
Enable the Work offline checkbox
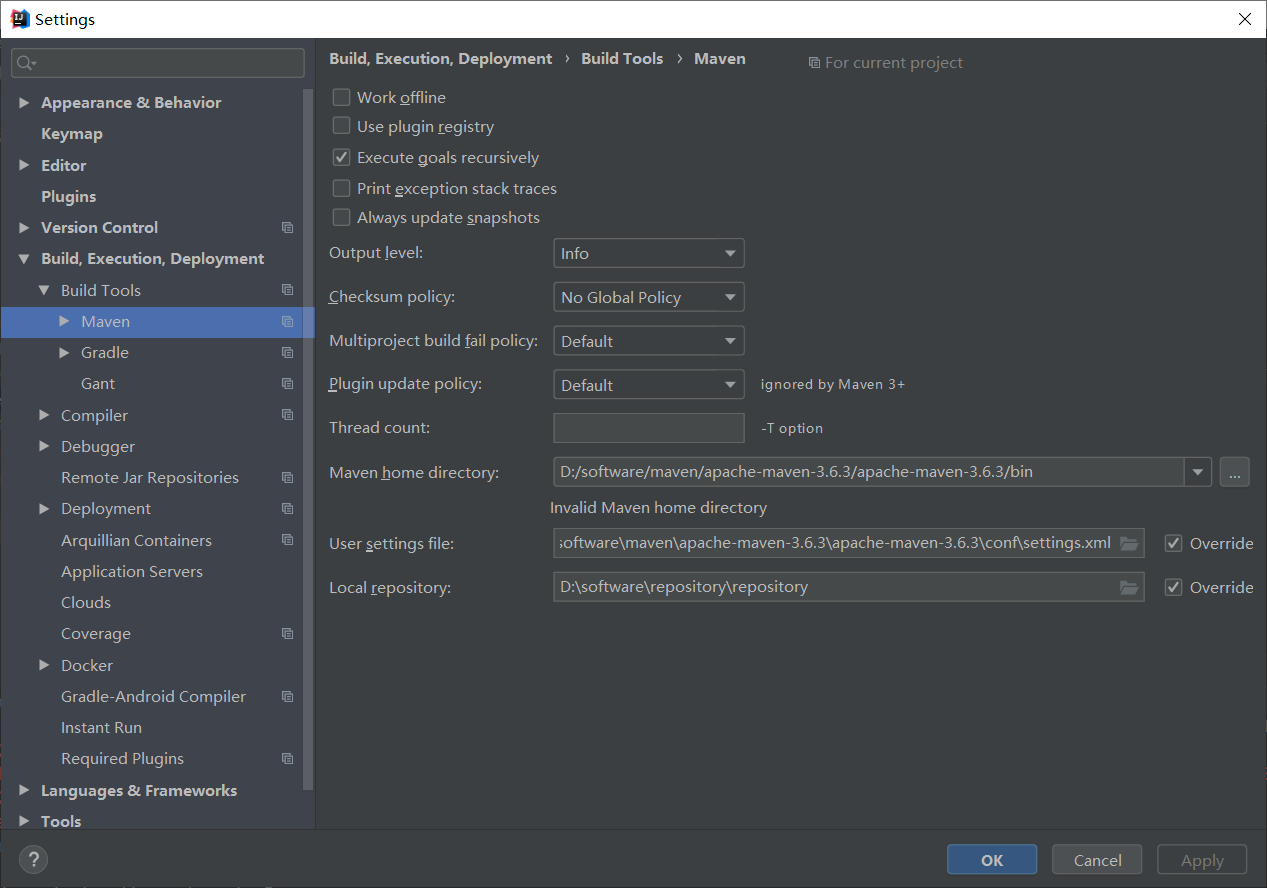pyautogui.click(x=341, y=97)
